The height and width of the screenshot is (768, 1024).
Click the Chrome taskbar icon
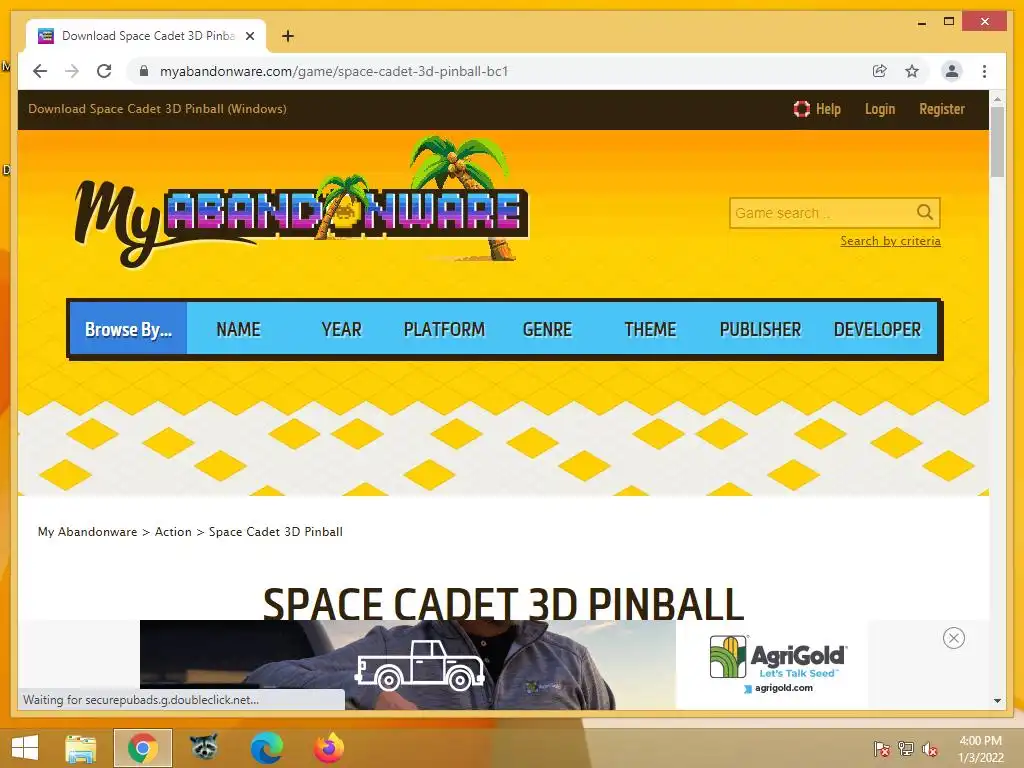(142, 748)
